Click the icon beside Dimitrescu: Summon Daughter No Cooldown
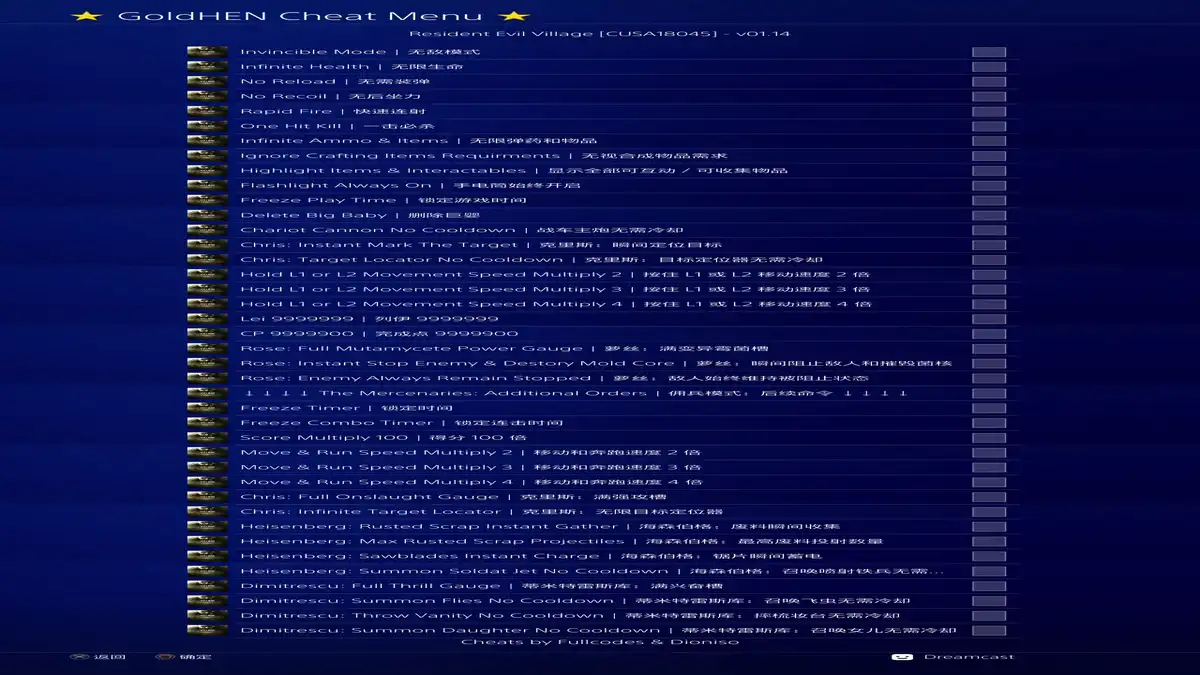 [x=207, y=630]
